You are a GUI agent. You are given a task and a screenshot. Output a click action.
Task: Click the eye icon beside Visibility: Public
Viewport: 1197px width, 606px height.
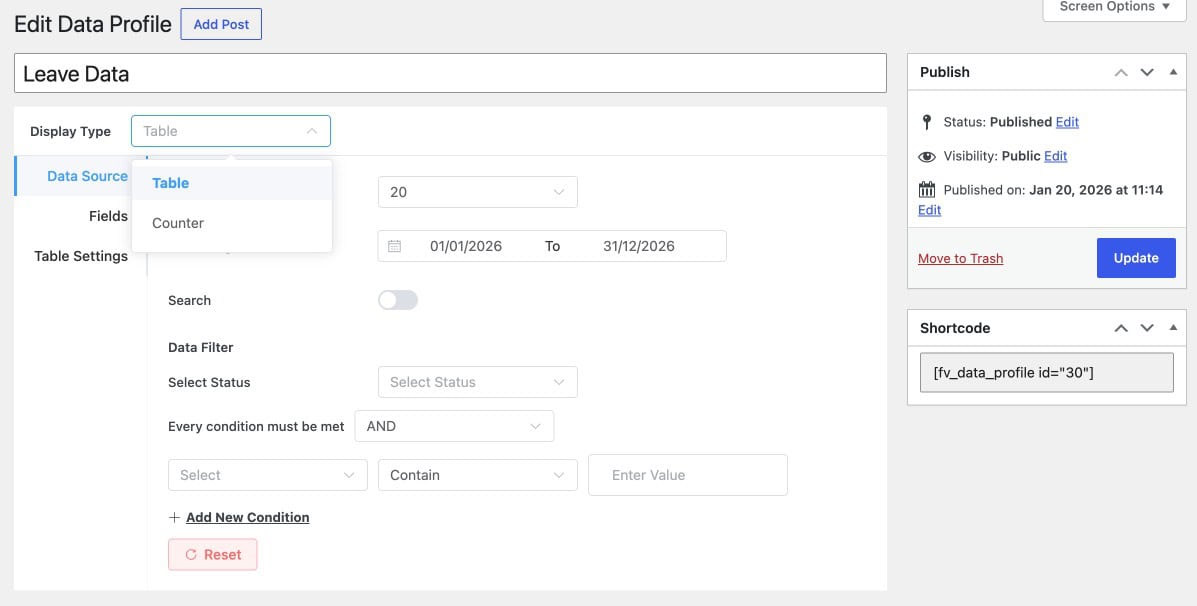[927, 156]
